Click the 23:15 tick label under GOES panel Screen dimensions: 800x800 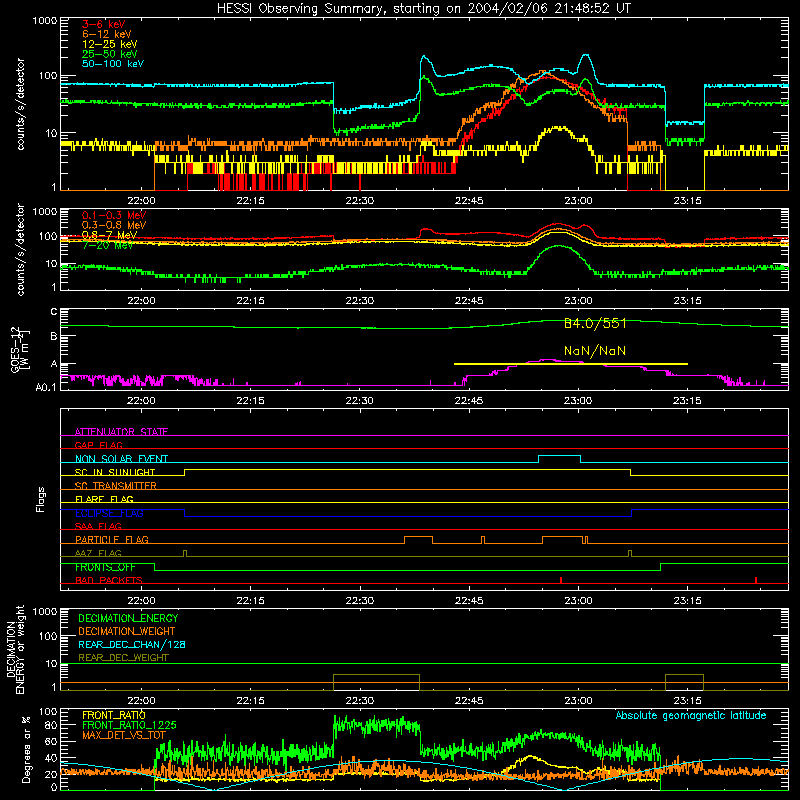tap(687, 401)
